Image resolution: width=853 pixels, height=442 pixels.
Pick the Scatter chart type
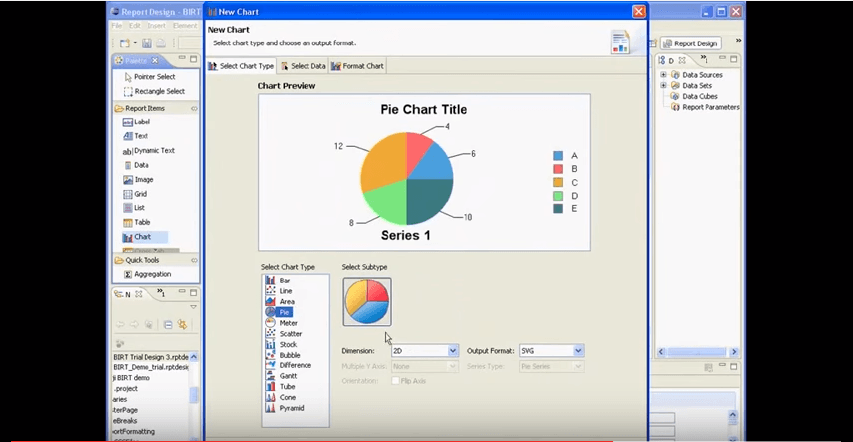tap(291, 334)
